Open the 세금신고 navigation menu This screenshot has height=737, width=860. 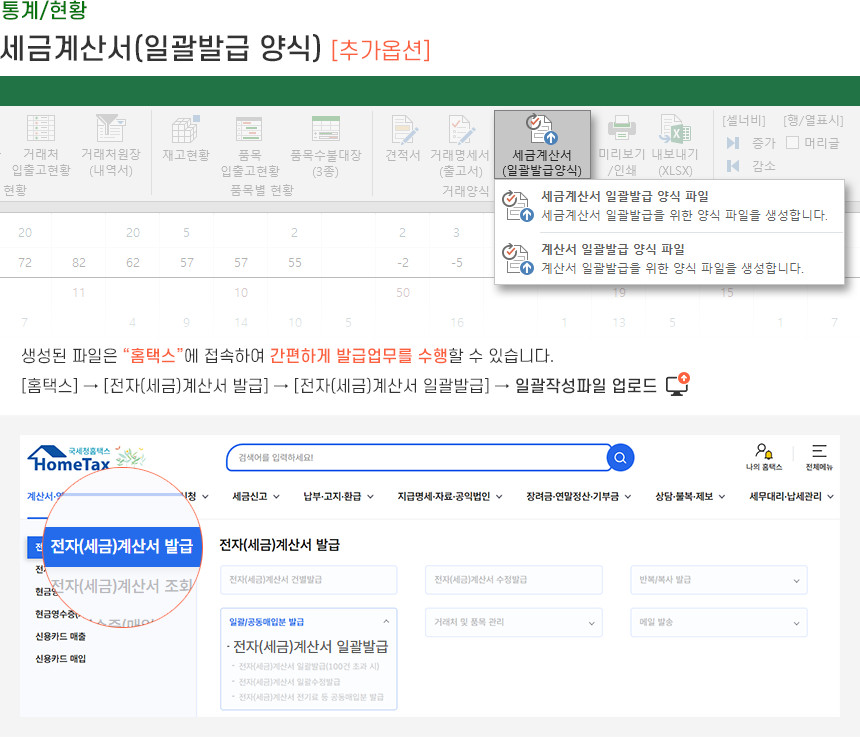click(255, 496)
